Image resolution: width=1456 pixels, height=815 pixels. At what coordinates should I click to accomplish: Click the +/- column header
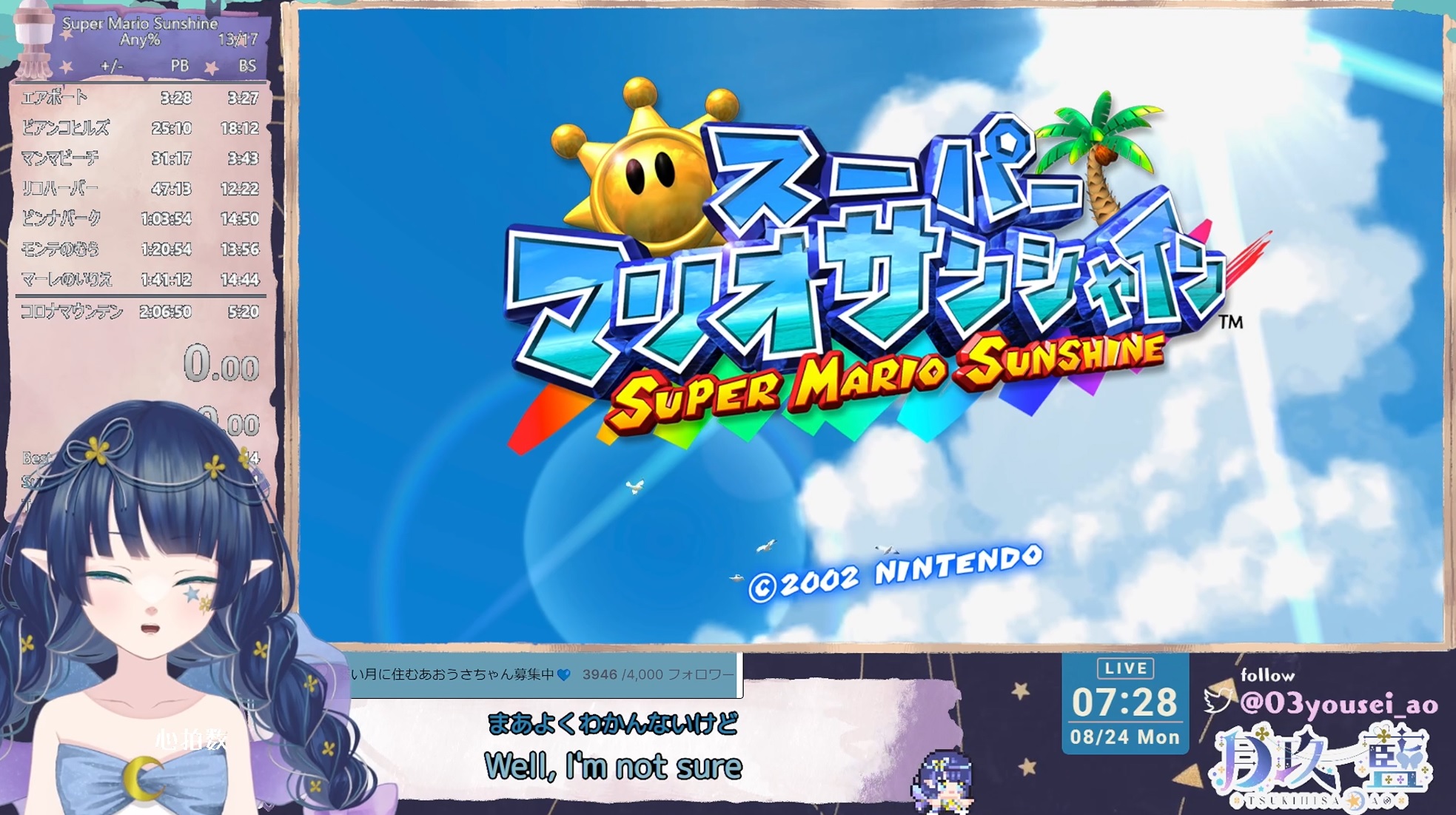click(x=112, y=66)
